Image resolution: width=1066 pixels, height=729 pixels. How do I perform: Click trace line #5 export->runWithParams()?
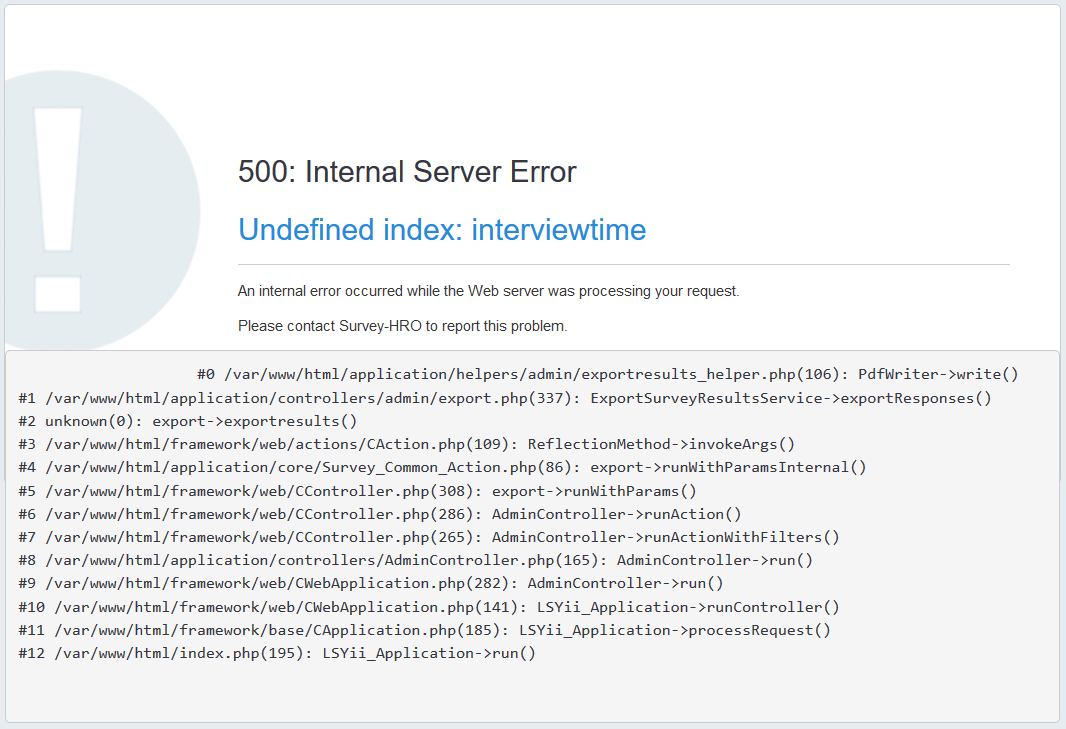357,491
